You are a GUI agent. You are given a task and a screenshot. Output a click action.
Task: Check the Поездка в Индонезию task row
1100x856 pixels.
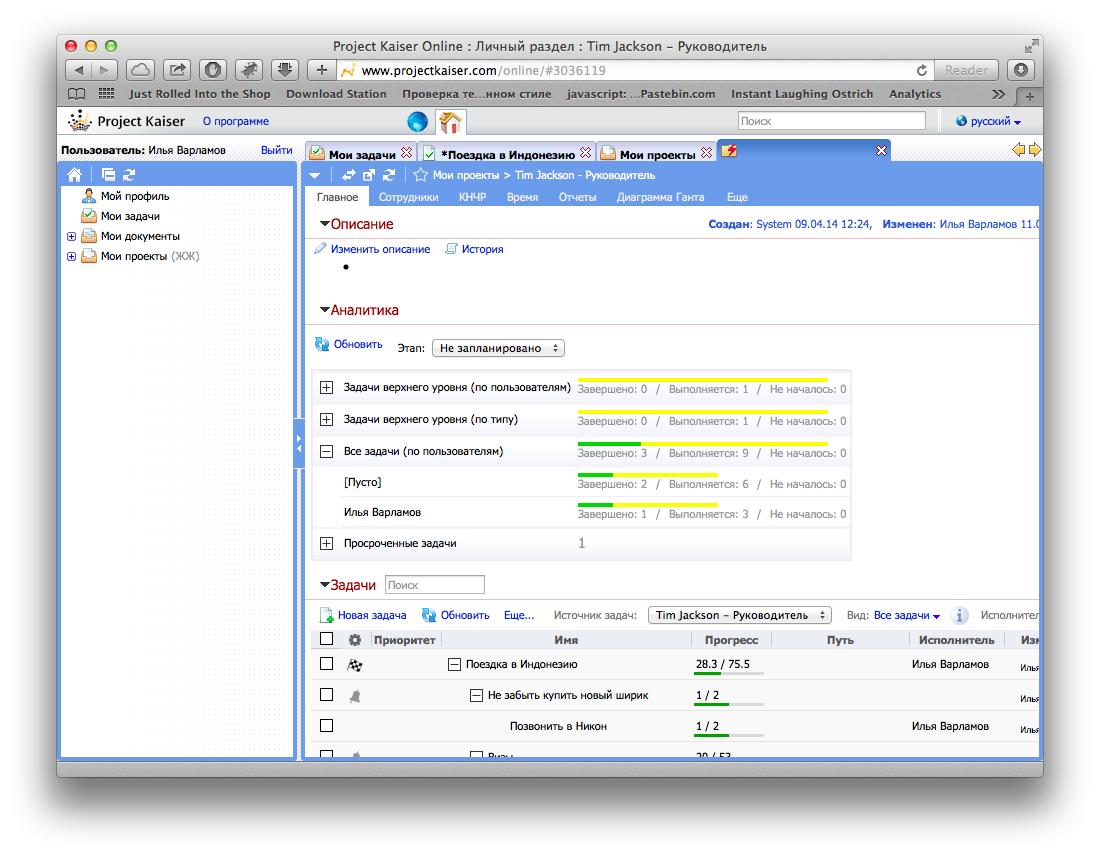pos(326,664)
